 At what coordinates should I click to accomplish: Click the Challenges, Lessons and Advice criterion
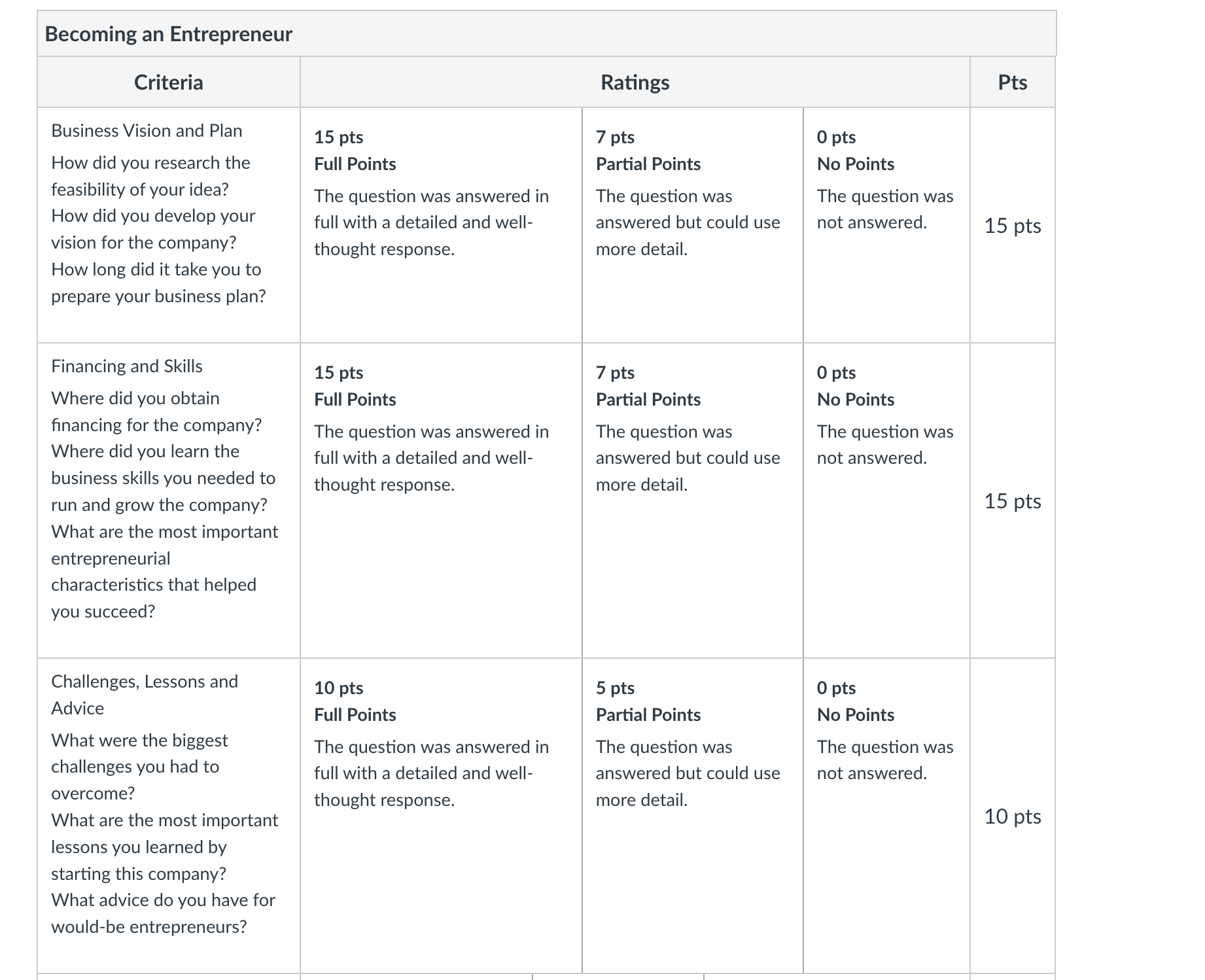145,695
